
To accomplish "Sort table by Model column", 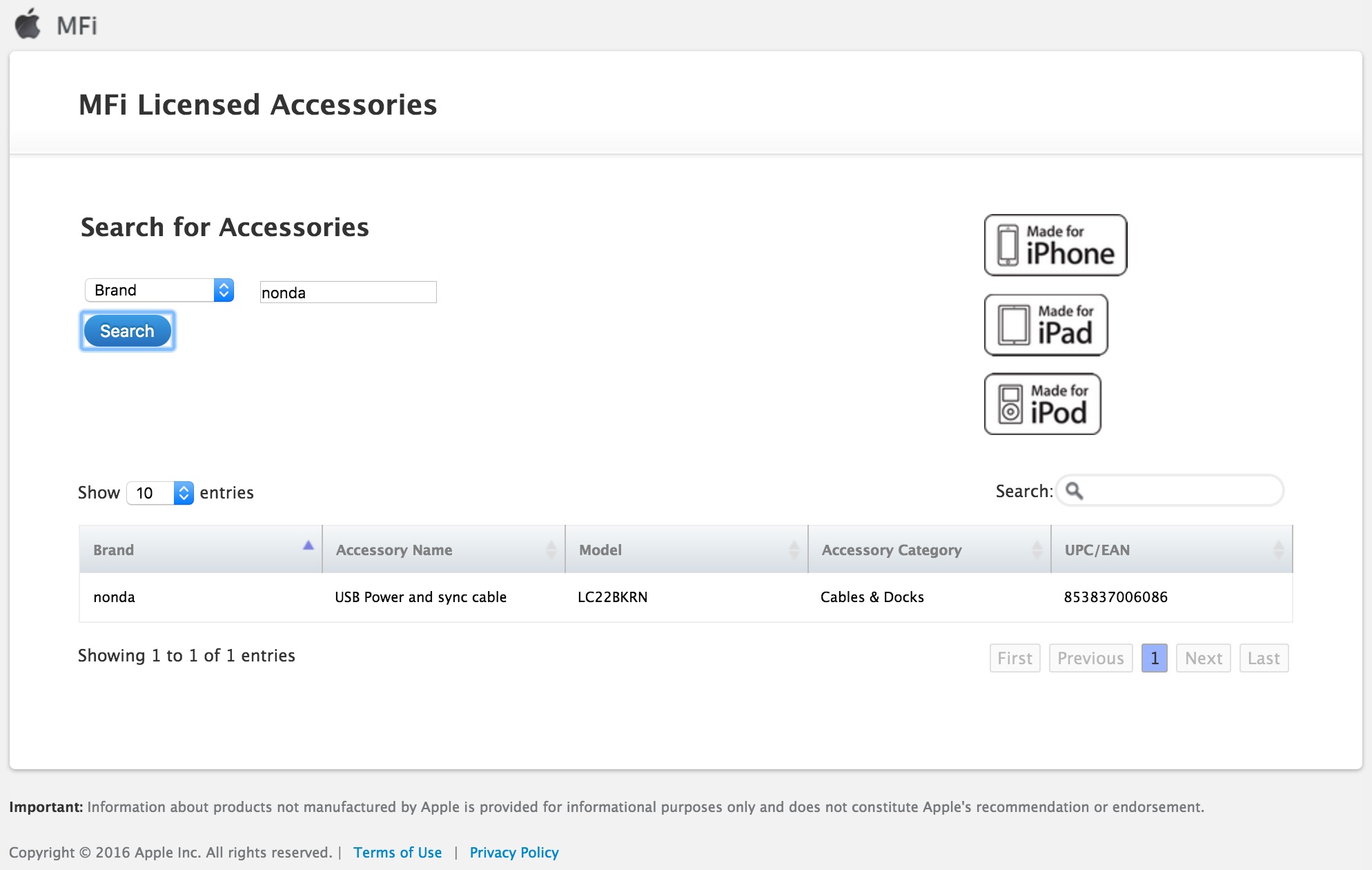I will point(687,550).
